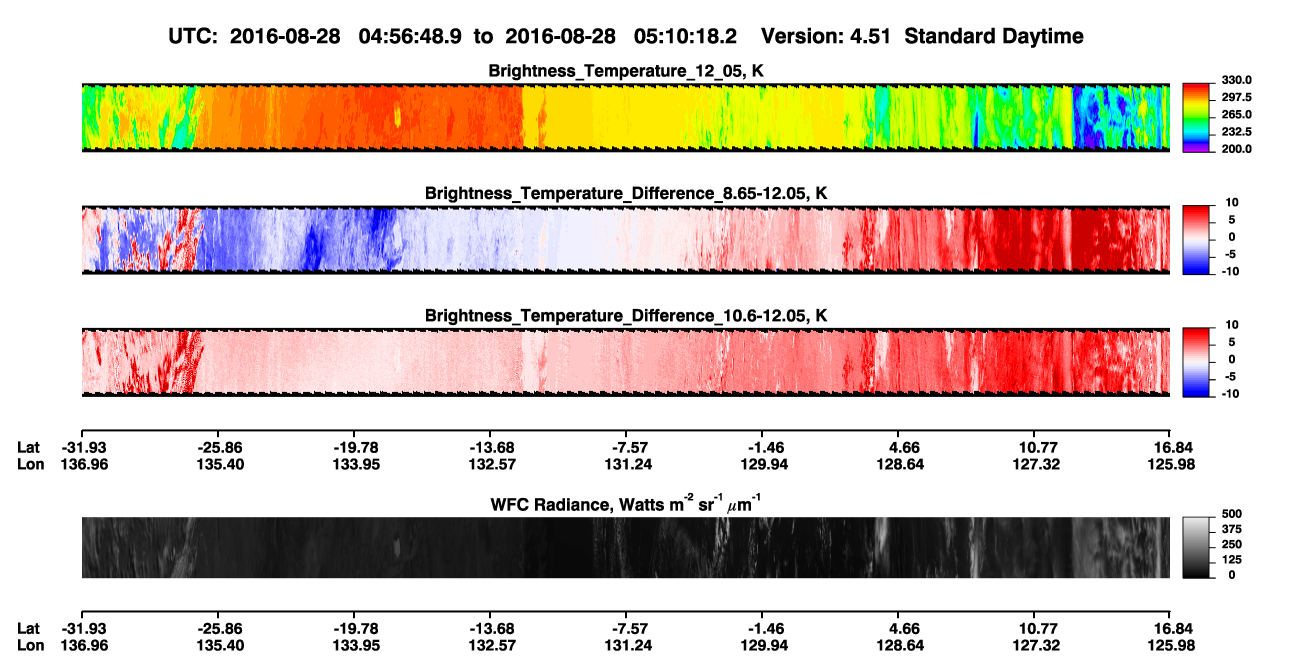Select the 8.65-12.05 difference image strip
The width and height of the screenshot is (1300, 667).
(x=625, y=240)
